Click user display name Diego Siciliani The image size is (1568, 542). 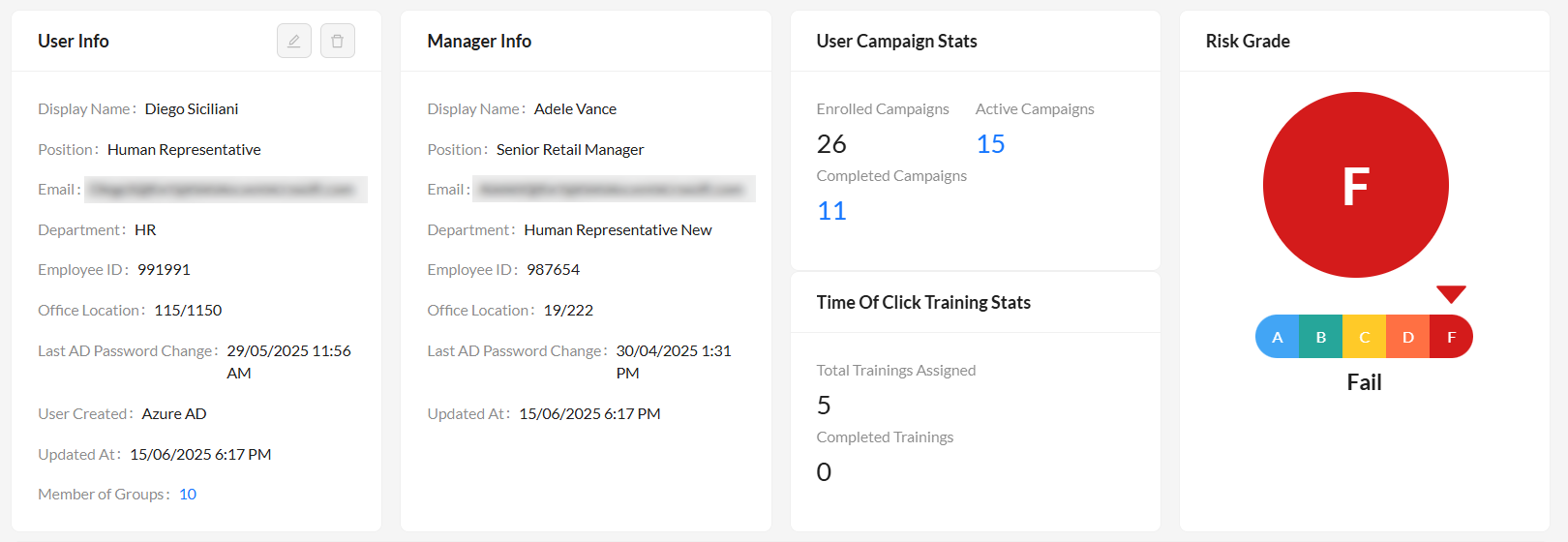pyautogui.click(x=192, y=109)
